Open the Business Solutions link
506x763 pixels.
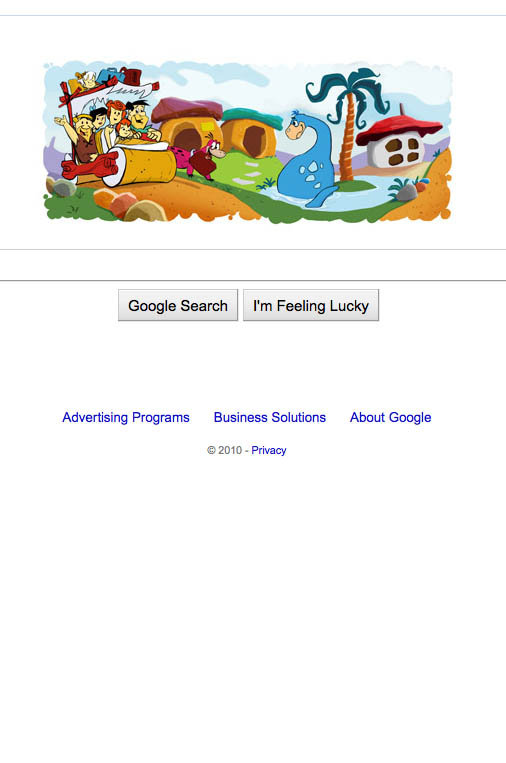click(270, 418)
